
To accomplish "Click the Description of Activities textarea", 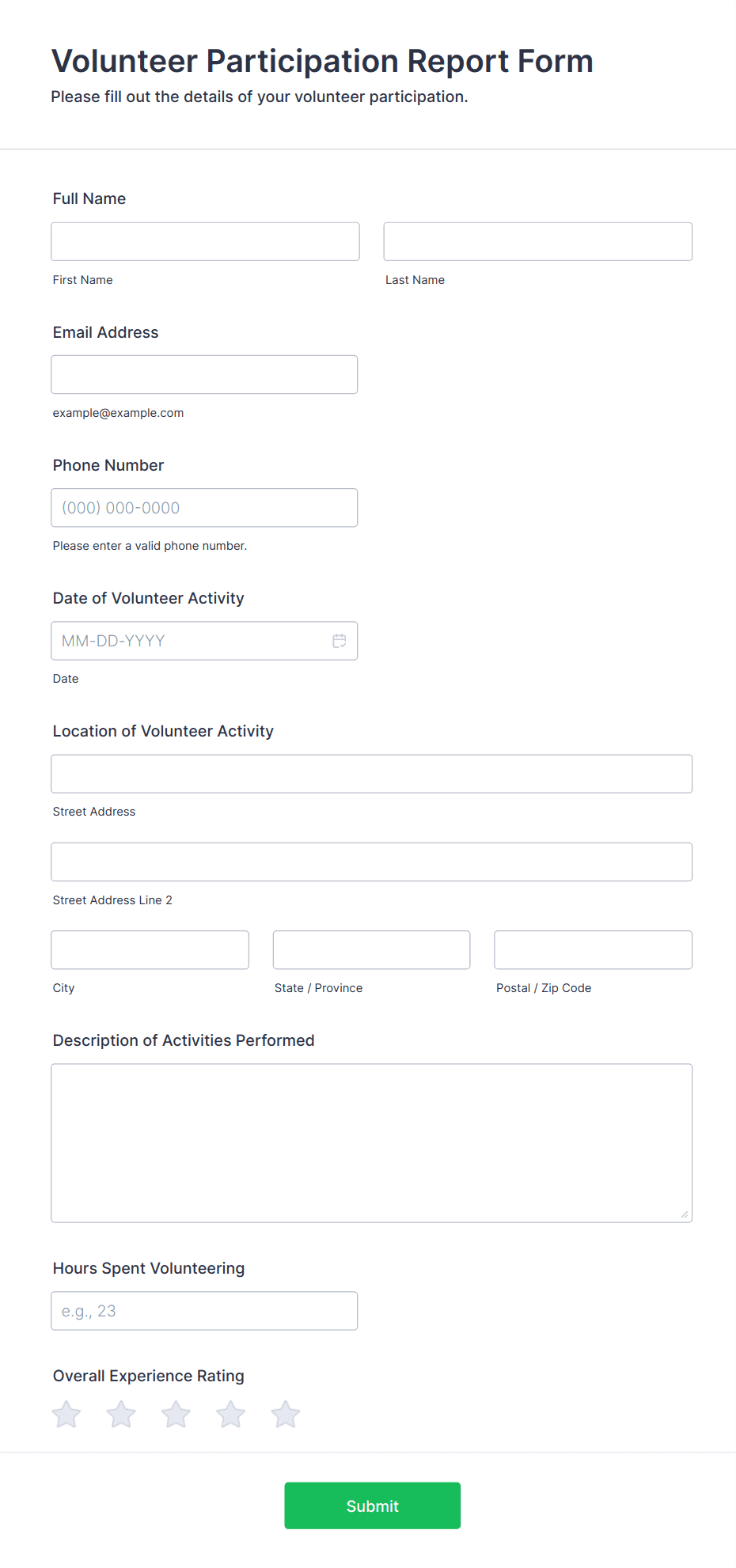I will 371,1142.
